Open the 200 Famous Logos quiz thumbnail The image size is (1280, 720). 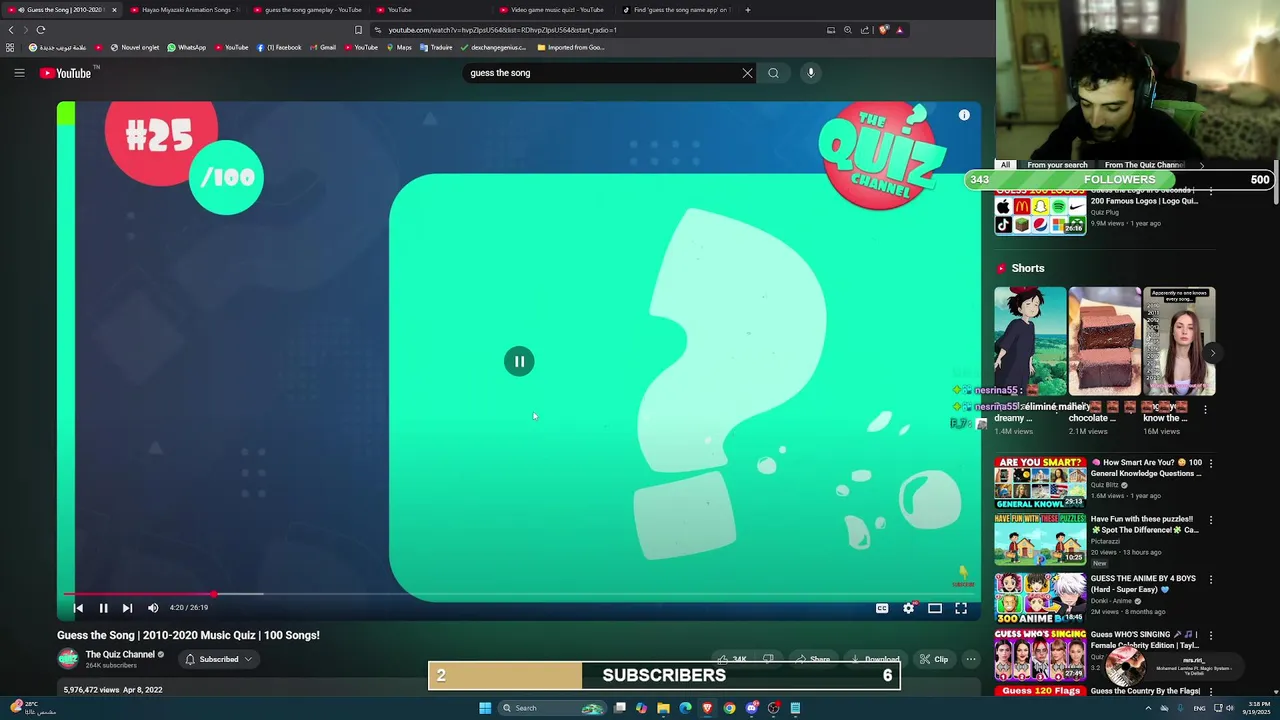coord(1040,212)
